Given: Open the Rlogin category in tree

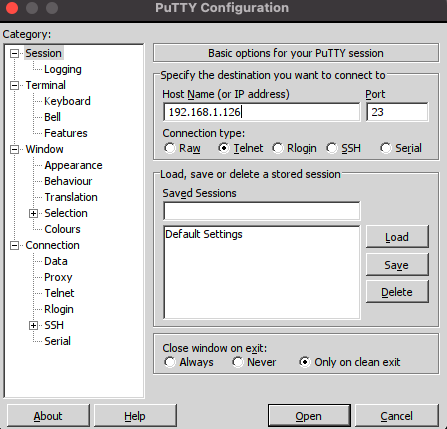Looking at the screenshot, I should tap(59, 309).
